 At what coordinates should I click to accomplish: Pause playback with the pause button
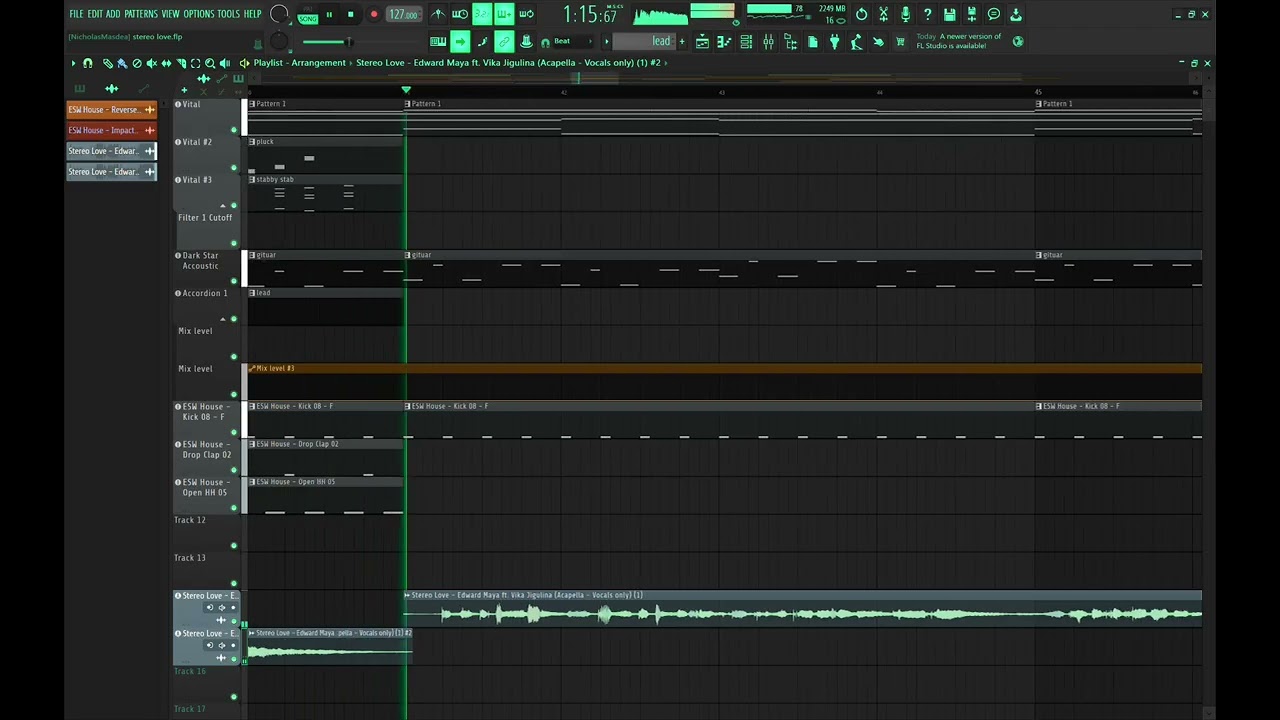[x=329, y=14]
